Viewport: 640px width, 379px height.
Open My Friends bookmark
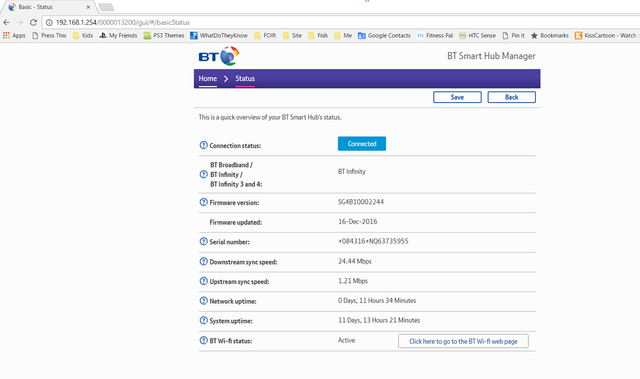point(118,35)
